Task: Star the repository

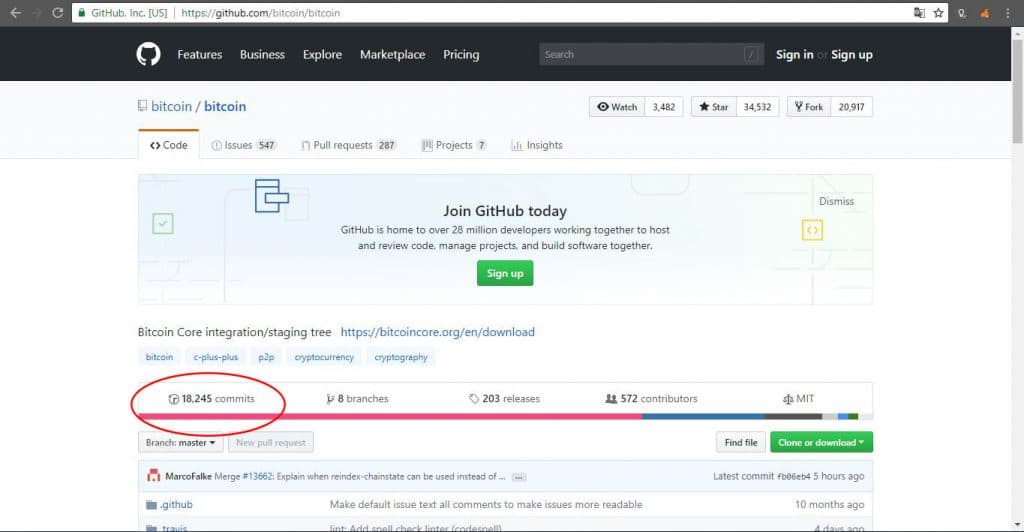Action: pyautogui.click(x=714, y=107)
